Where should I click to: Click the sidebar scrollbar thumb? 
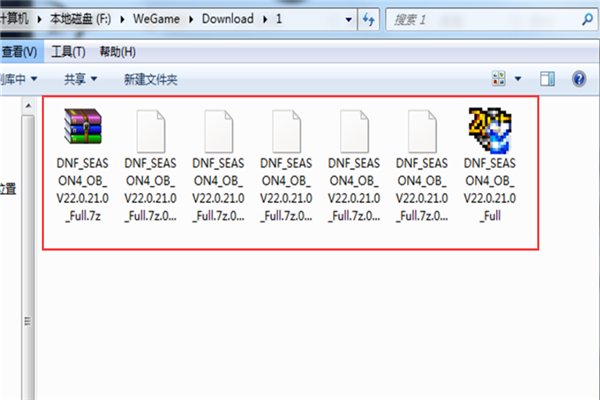(x=28, y=258)
